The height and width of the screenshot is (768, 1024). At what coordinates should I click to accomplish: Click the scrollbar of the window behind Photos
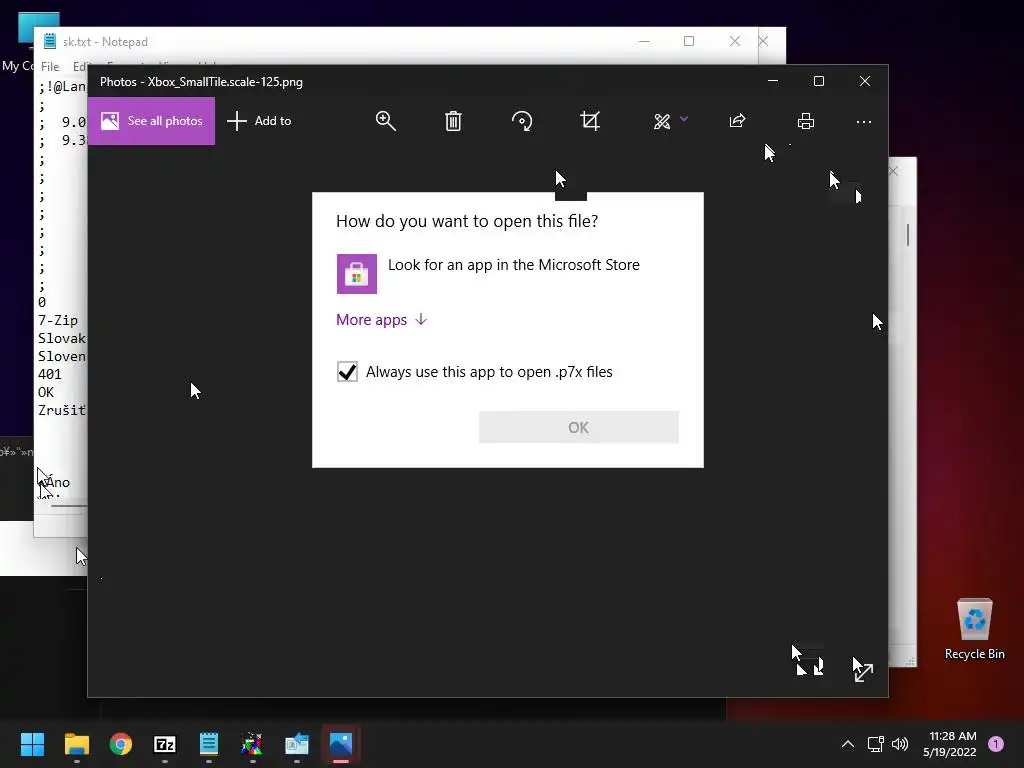pos(908,234)
